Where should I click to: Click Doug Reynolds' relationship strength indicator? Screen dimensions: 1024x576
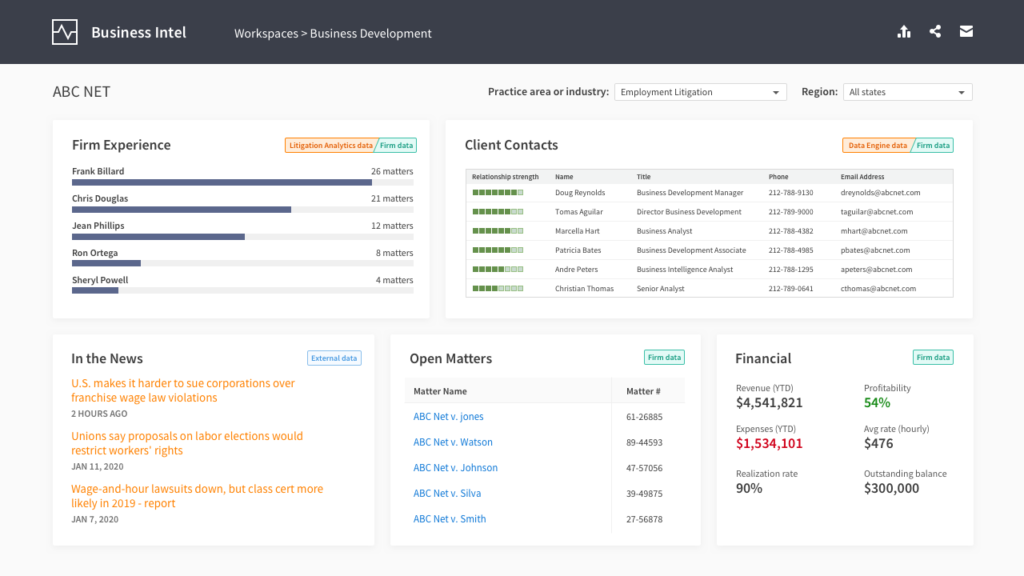pyautogui.click(x=498, y=192)
